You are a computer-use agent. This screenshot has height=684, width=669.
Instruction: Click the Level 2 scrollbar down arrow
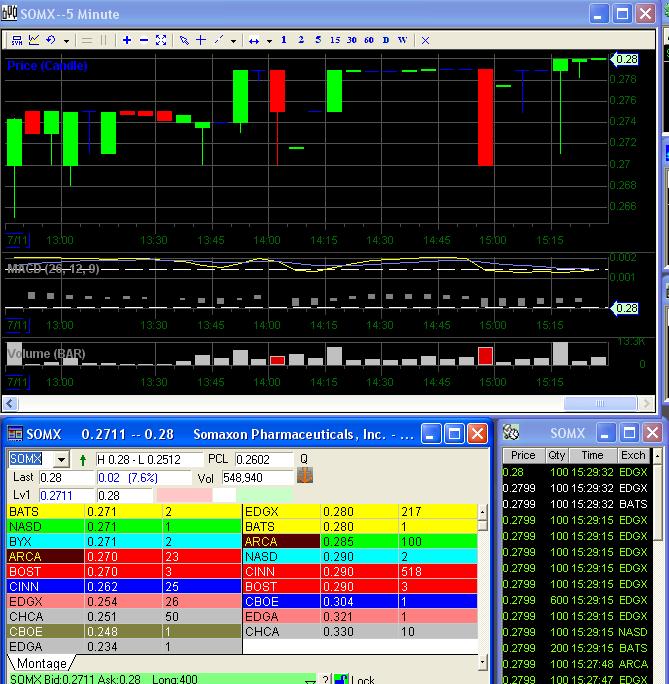tap(482, 663)
